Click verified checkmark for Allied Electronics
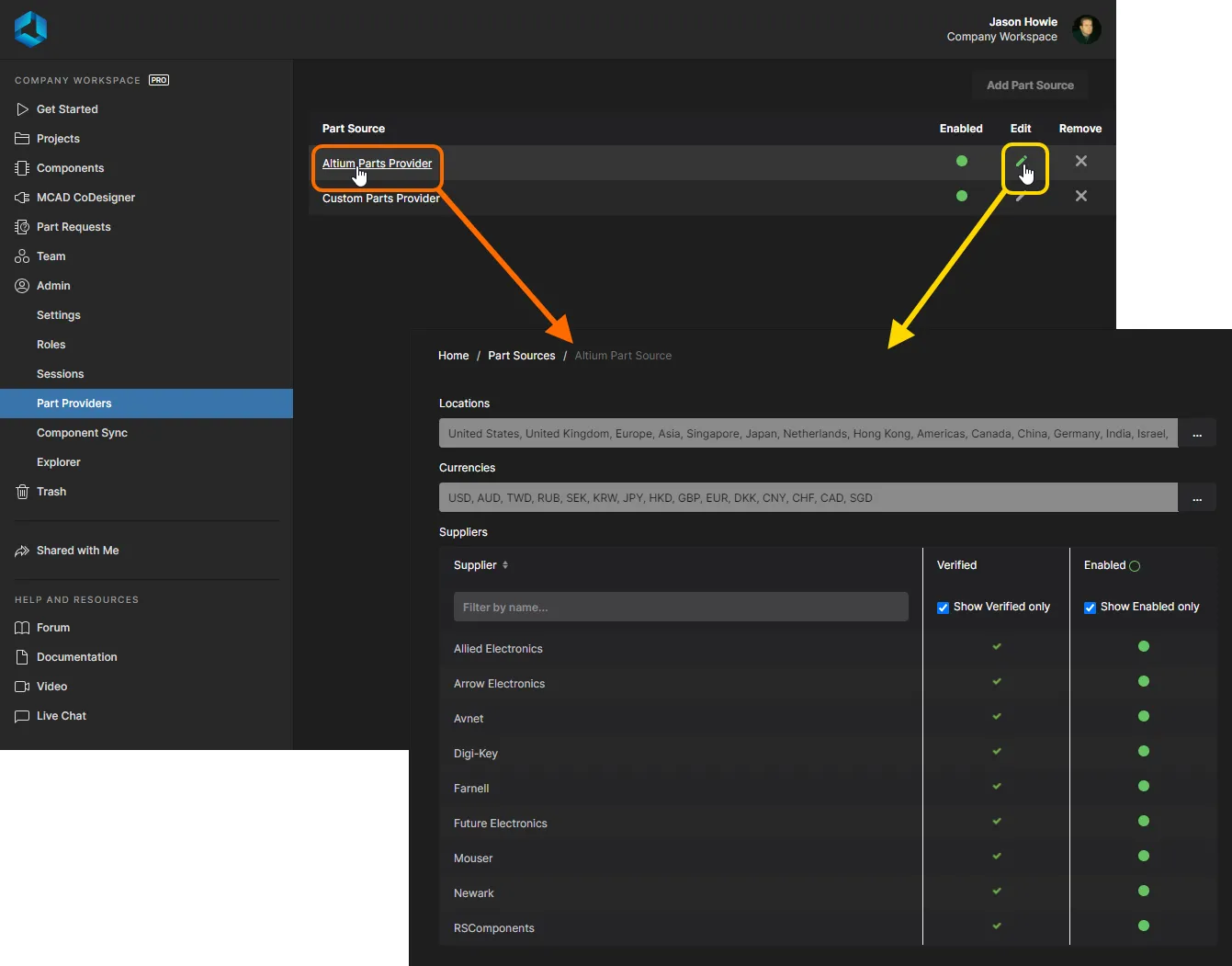This screenshot has height=966, width=1232. coord(997,646)
